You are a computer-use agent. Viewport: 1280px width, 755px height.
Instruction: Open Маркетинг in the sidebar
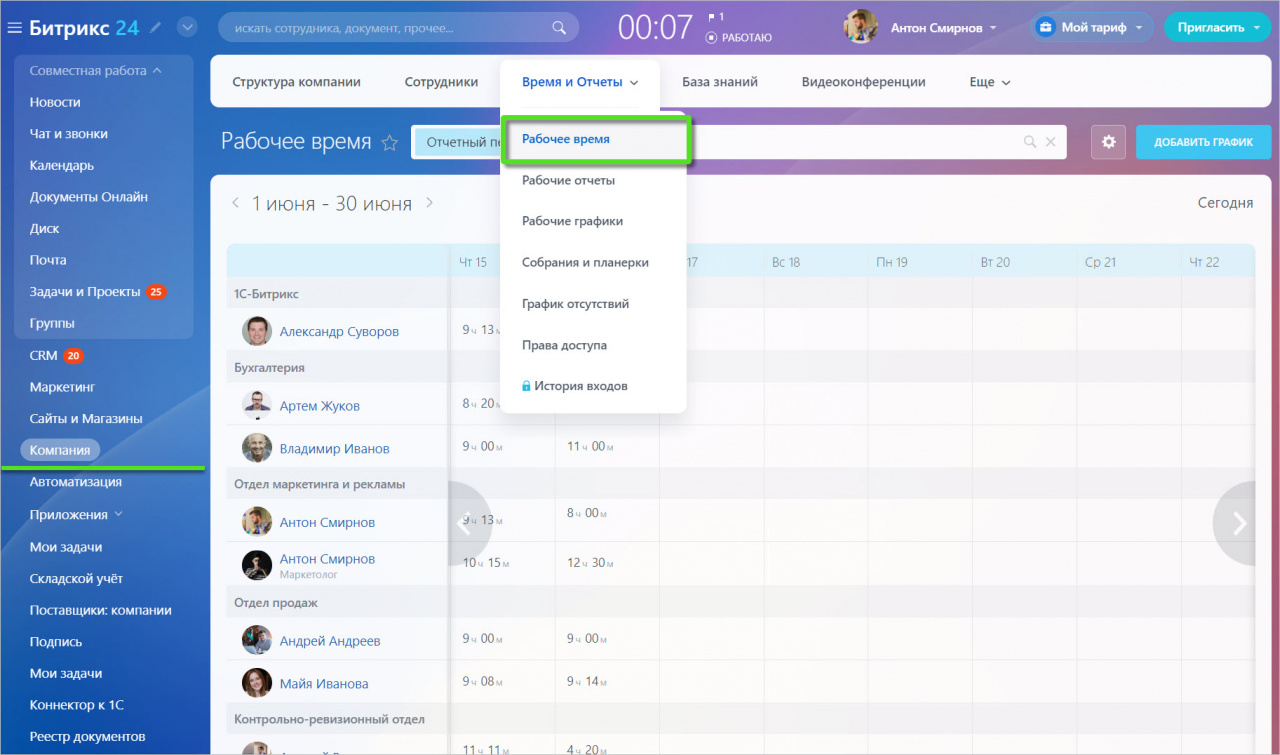point(62,387)
